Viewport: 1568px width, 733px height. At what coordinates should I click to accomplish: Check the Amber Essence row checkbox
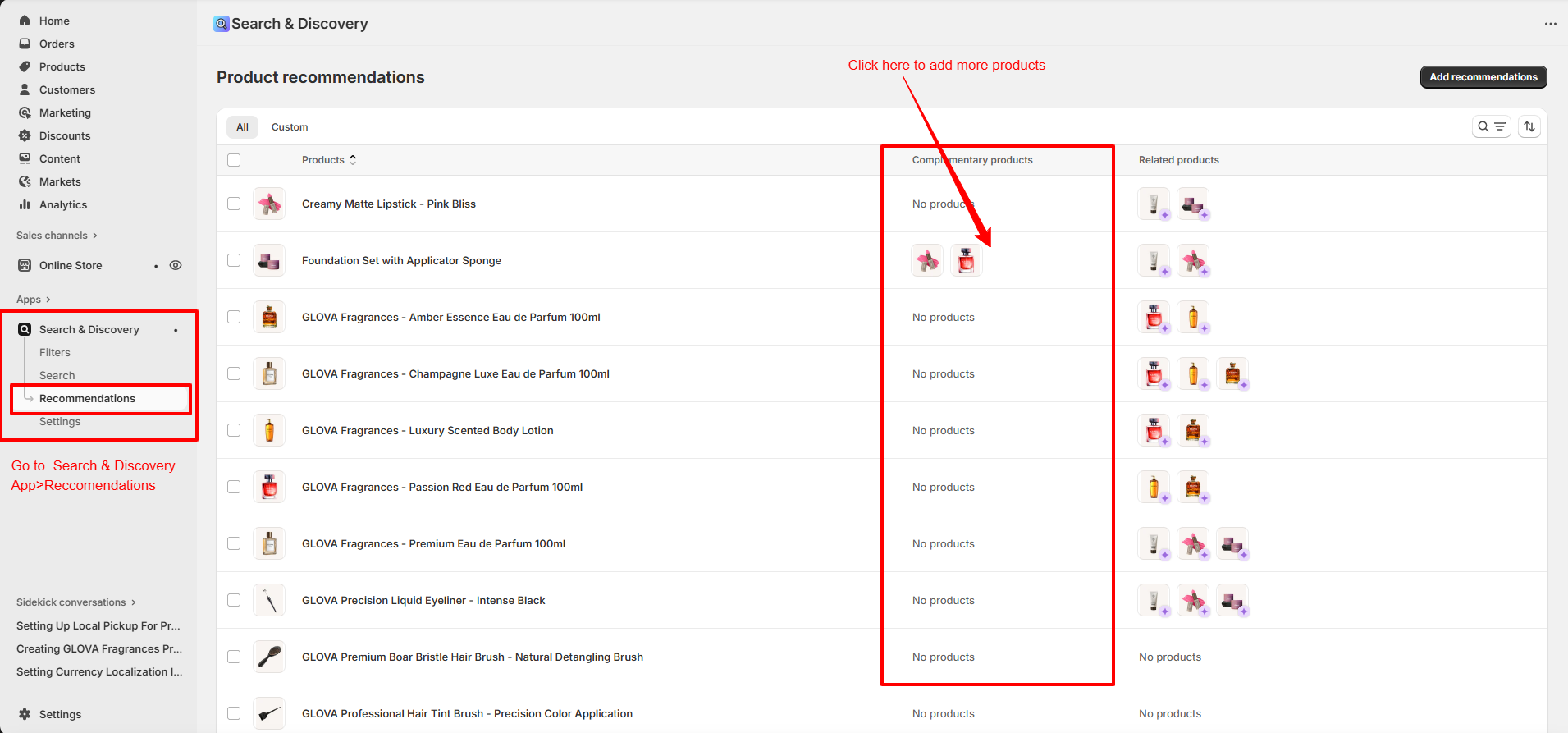click(x=234, y=317)
